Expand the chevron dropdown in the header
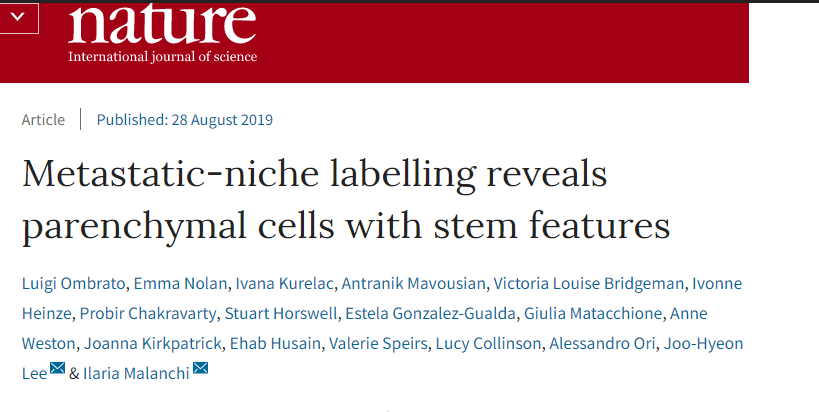 pos(18,17)
